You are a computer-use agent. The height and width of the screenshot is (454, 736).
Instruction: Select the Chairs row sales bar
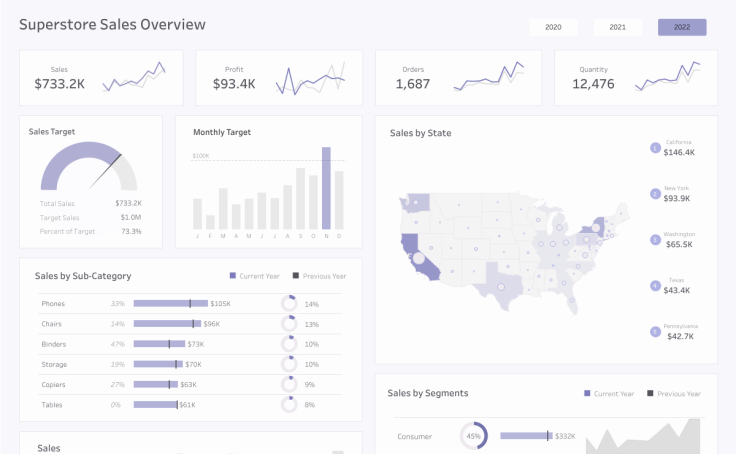(165, 324)
